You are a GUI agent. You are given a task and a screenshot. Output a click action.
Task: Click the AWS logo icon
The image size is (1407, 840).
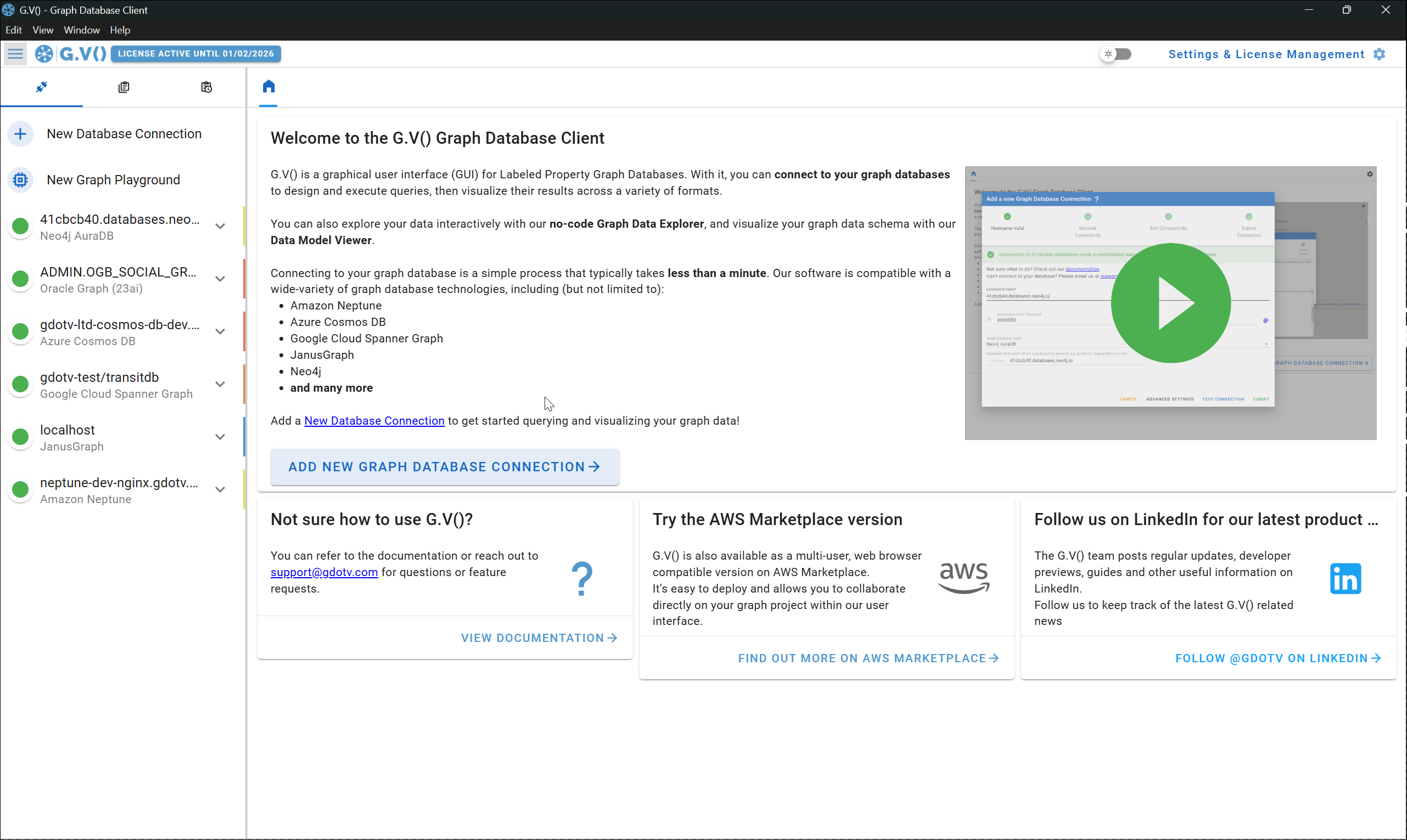coord(963,578)
